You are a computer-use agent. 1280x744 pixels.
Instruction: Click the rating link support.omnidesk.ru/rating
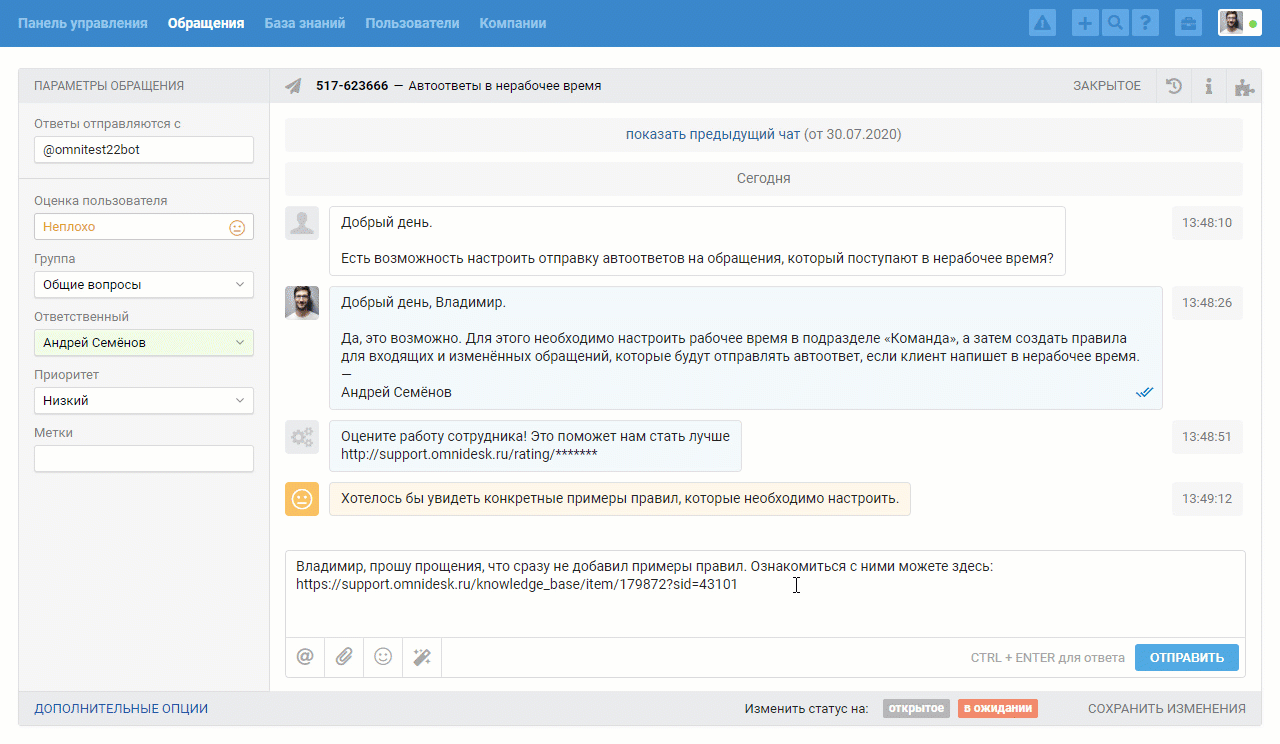point(469,455)
